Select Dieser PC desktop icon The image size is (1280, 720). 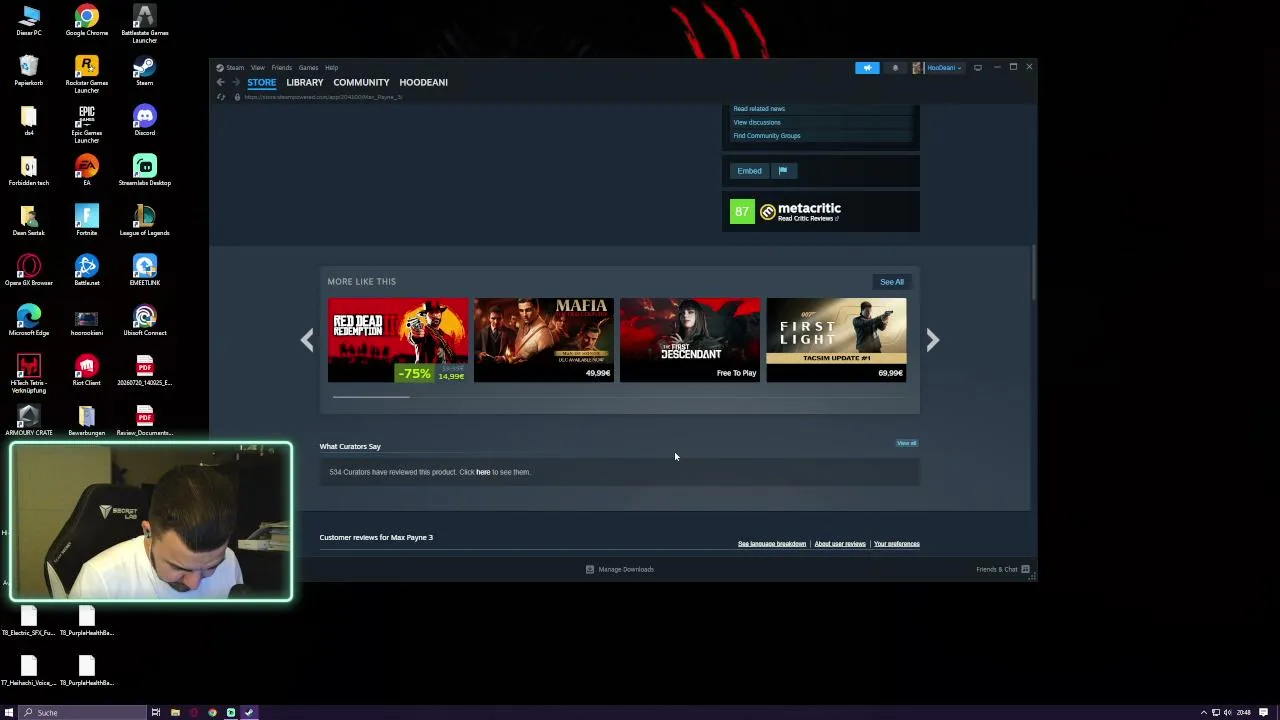29,21
